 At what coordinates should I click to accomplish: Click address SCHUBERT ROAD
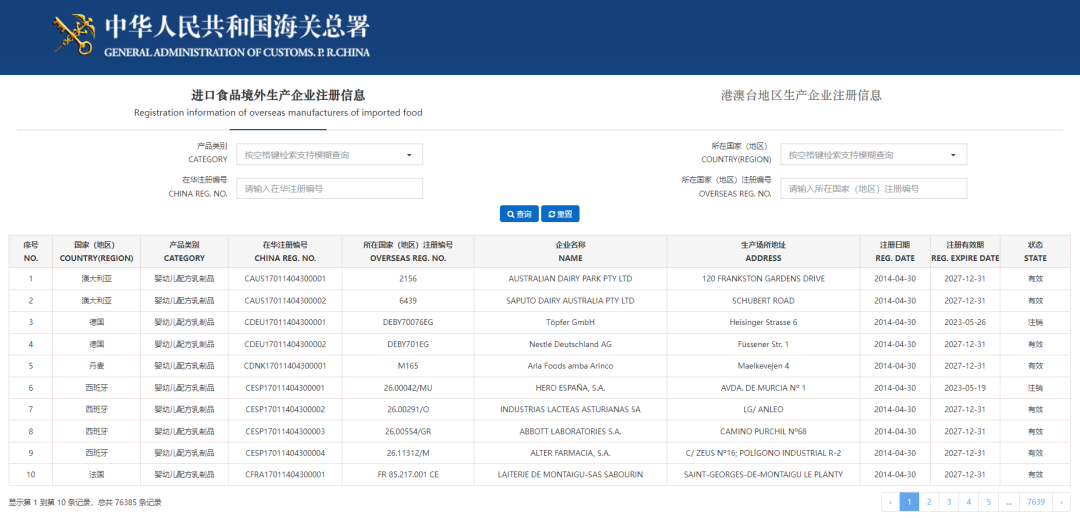coord(763,301)
